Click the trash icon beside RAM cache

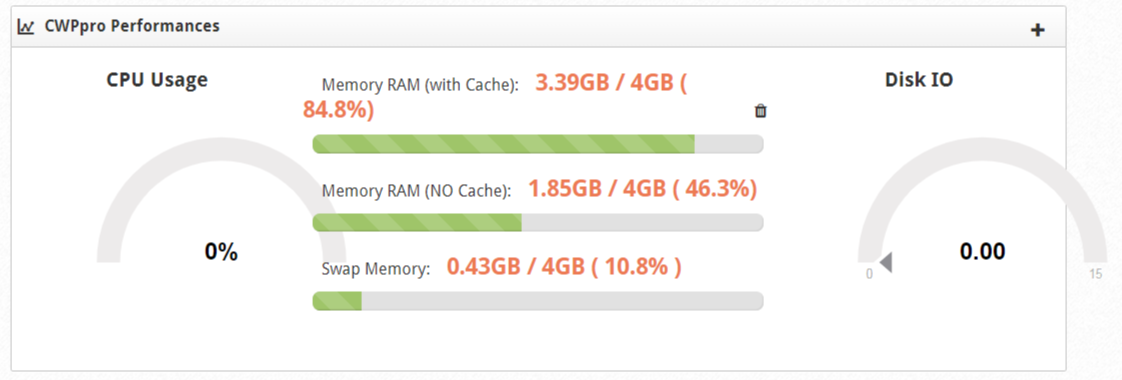tap(761, 111)
